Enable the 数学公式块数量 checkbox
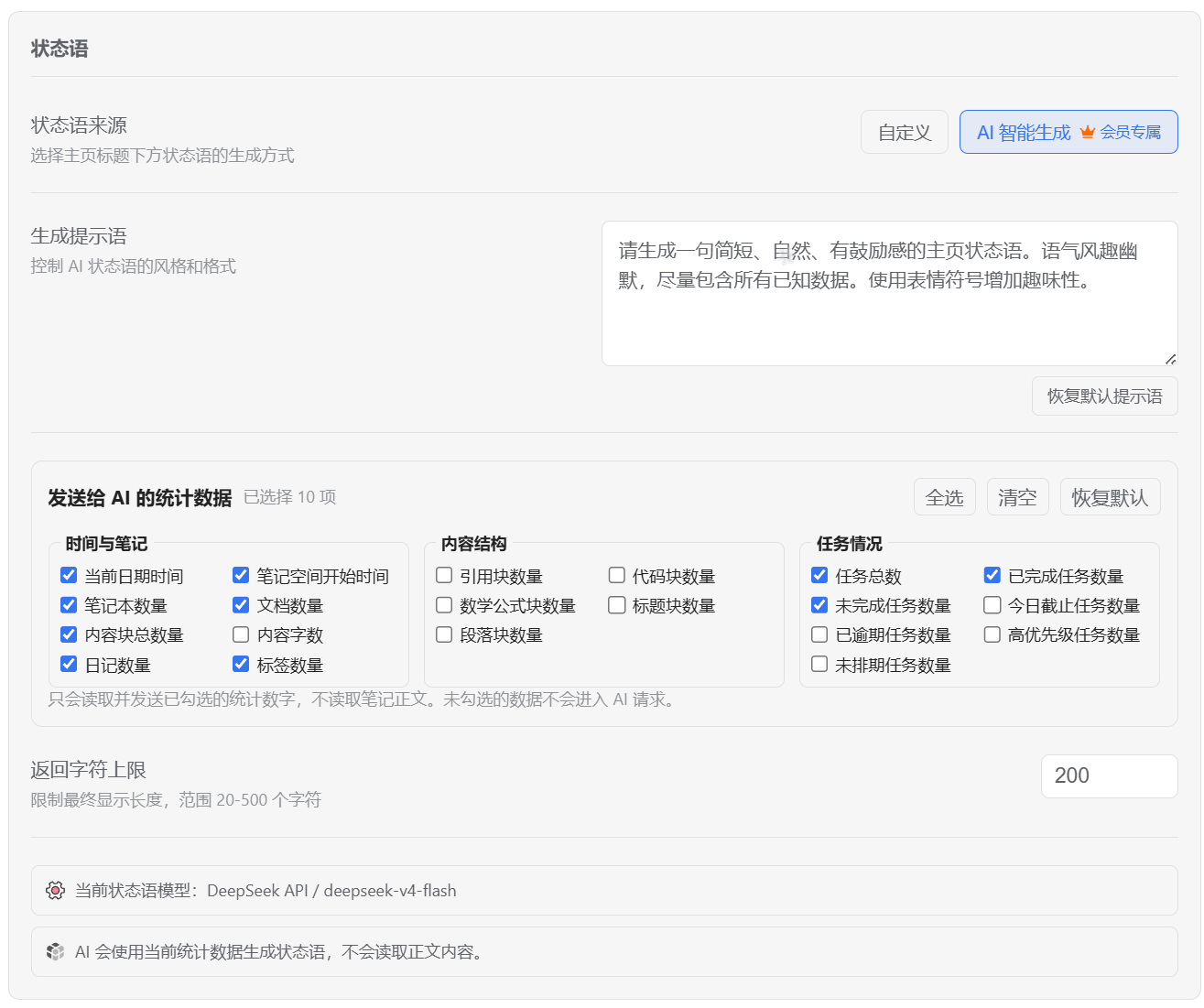The width and height of the screenshot is (1204, 1008). (x=444, y=604)
